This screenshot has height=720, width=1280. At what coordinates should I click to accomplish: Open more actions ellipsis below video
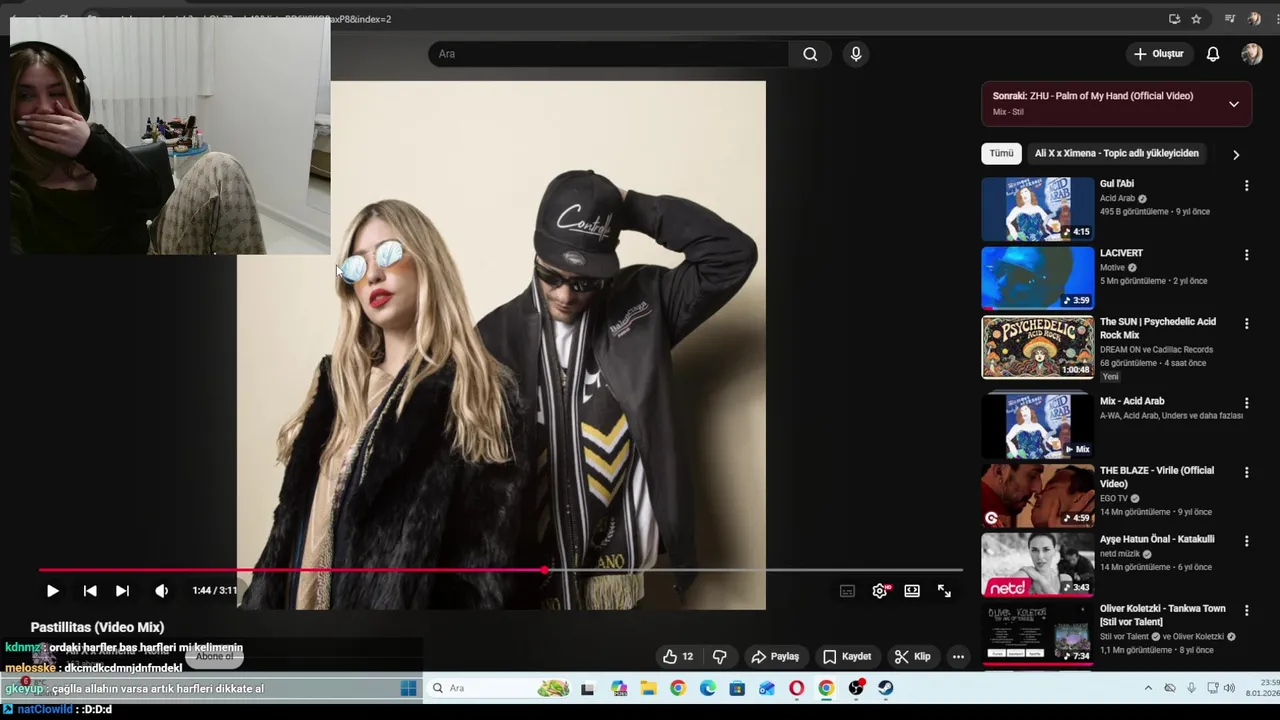958,657
